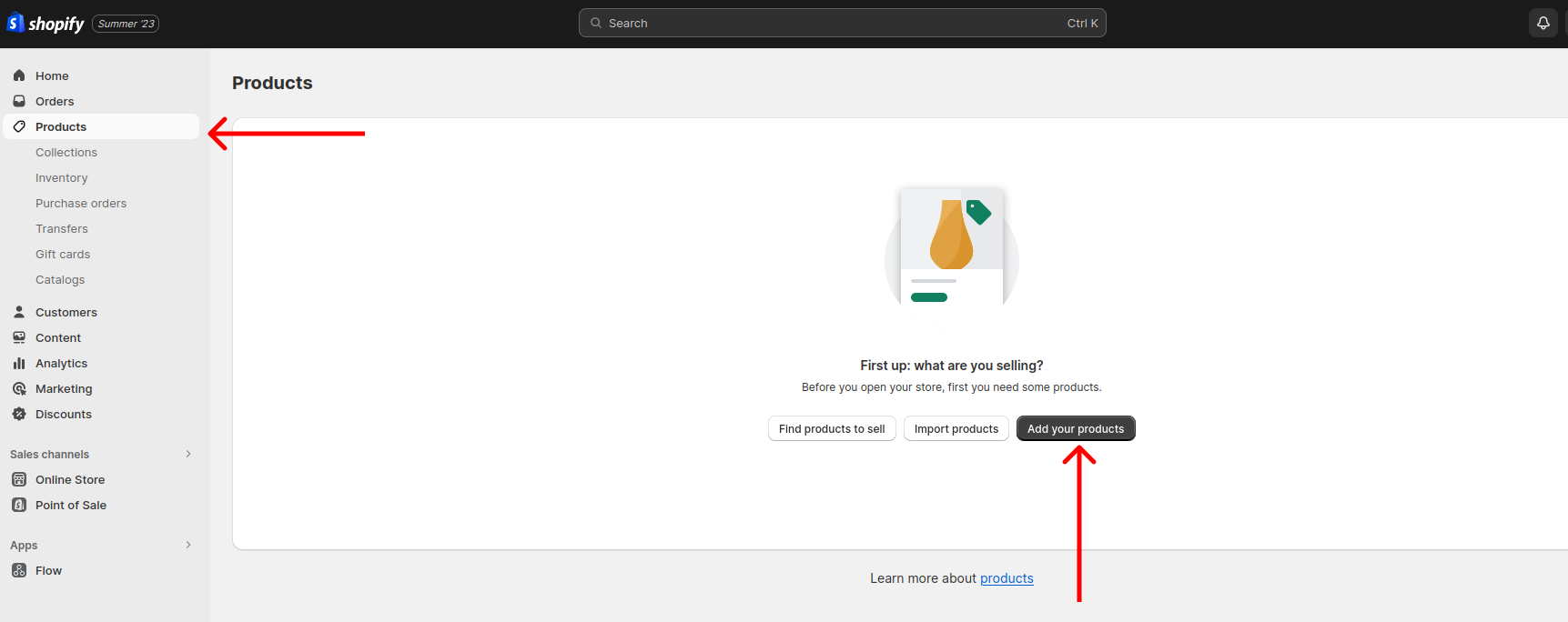Viewport: 1568px width, 622px height.
Task: Open the notifications bell icon
Action: (1543, 24)
